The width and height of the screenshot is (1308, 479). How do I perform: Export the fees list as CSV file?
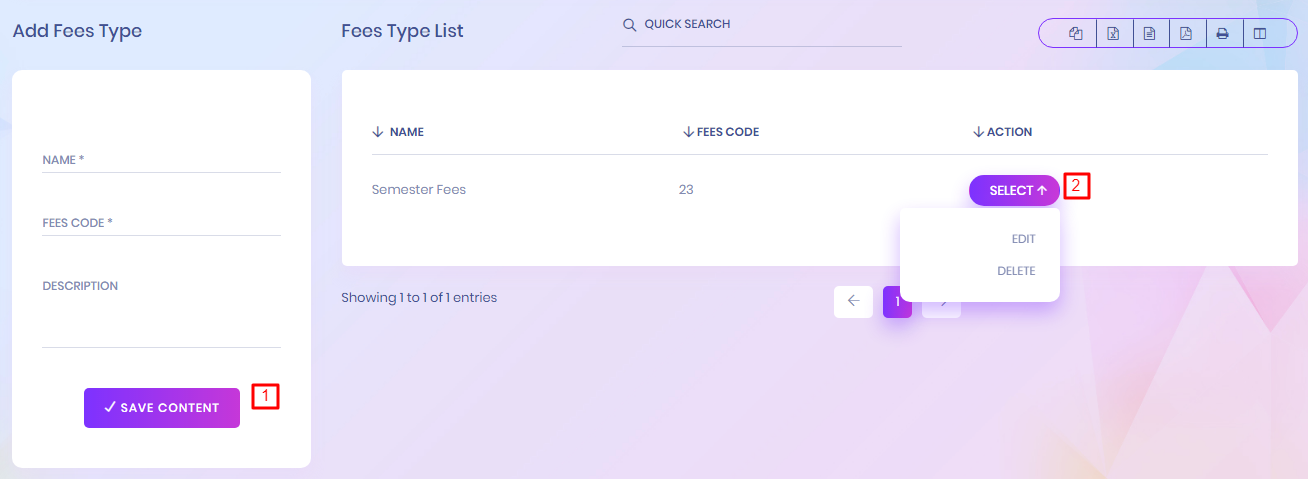coord(1150,34)
